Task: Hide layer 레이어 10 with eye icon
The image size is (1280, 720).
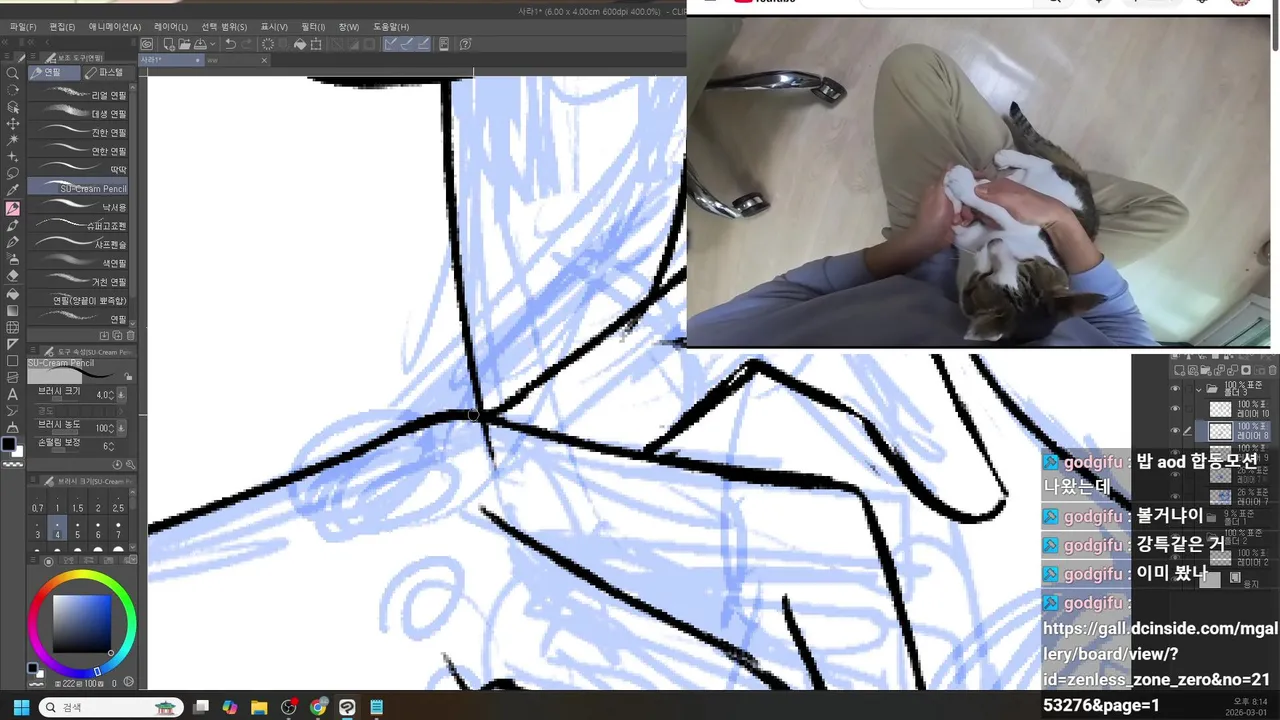Action: 1175,408
